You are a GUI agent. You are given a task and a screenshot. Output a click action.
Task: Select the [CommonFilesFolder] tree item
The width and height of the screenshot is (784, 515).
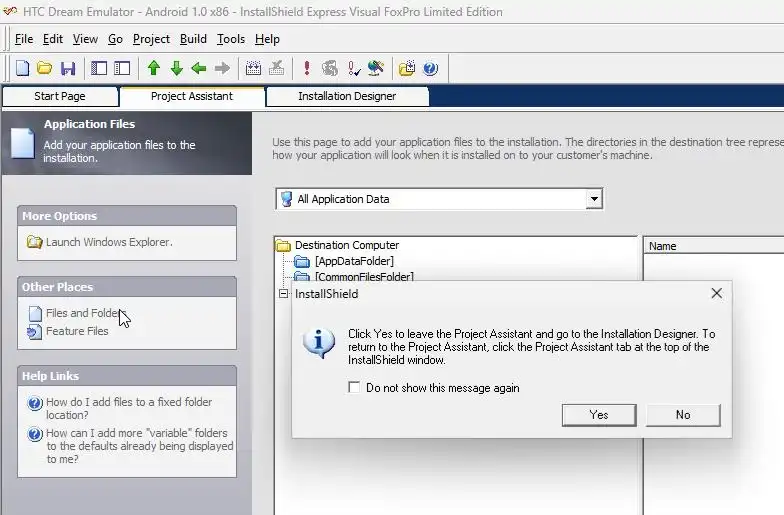[364, 276]
